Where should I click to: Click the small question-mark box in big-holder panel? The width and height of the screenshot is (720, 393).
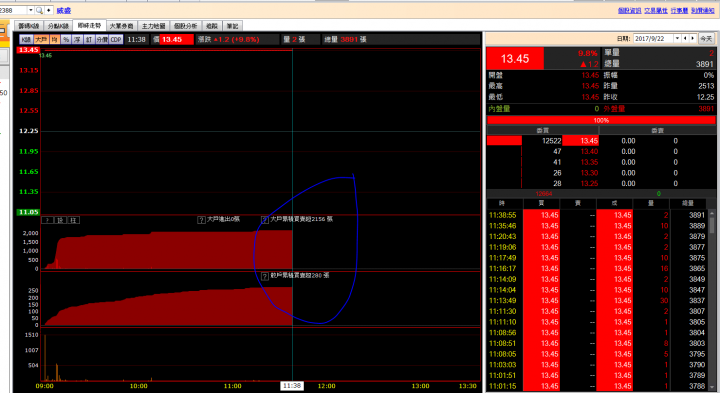pos(48,220)
